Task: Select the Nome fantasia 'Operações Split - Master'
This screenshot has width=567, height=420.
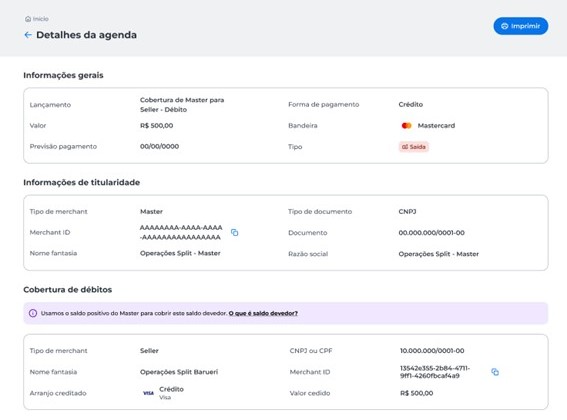Action: [x=180, y=253]
